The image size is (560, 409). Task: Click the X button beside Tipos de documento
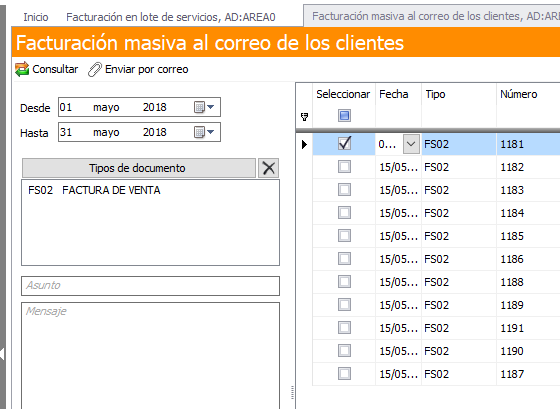click(x=269, y=168)
